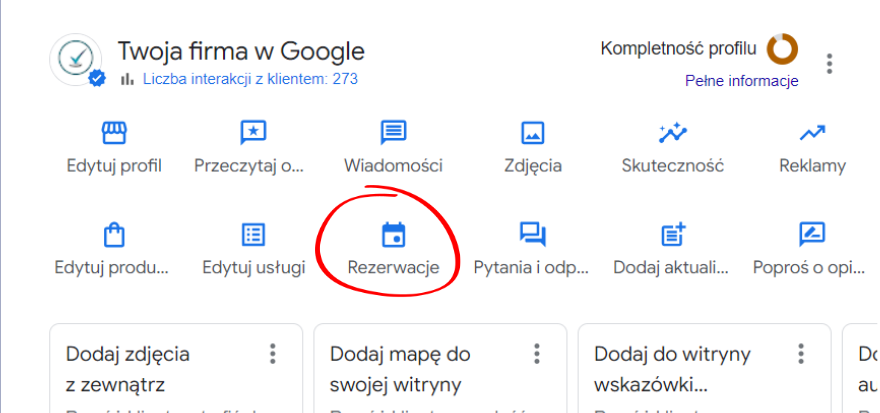The height and width of the screenshot is (413, 880).
Task: Open Skuteczność performance icon
Action: click(672, 133)
